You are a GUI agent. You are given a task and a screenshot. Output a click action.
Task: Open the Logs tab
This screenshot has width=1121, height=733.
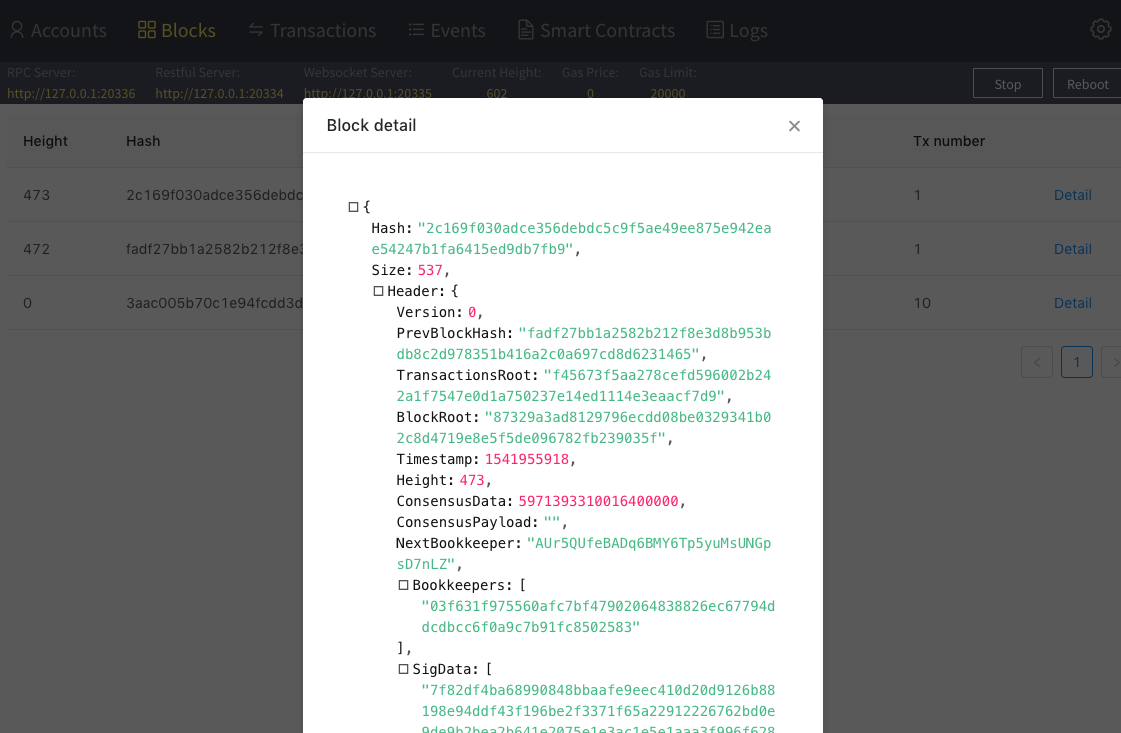pyautogui.click(x=737, y=30)
